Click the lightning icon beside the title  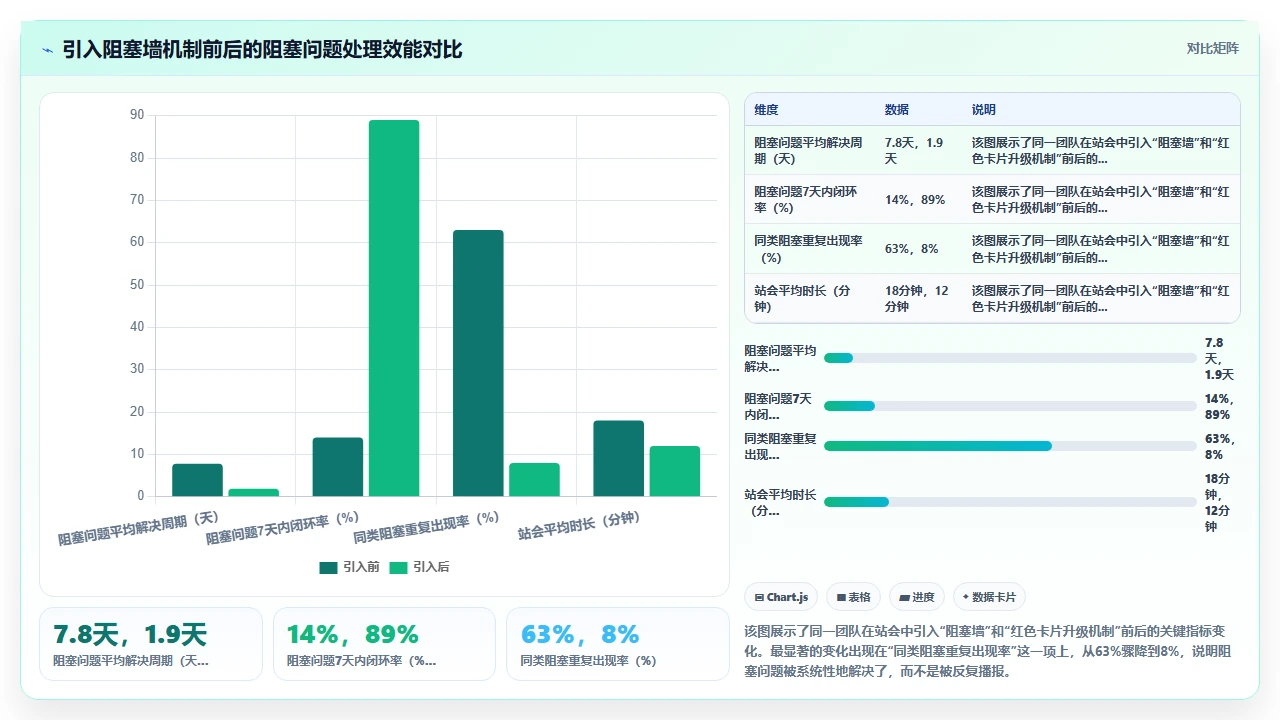pyautogui.click(x=47, y=50)
